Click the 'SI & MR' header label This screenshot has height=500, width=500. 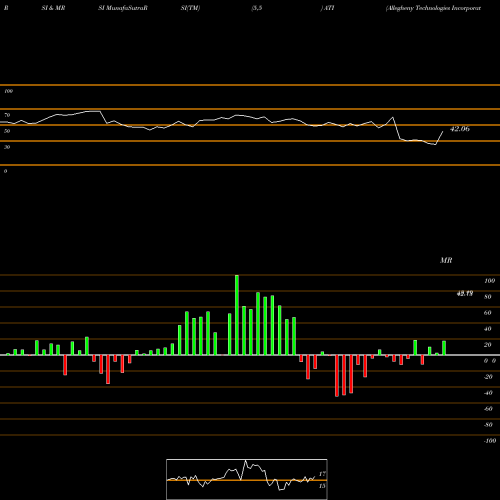(53, 8)
